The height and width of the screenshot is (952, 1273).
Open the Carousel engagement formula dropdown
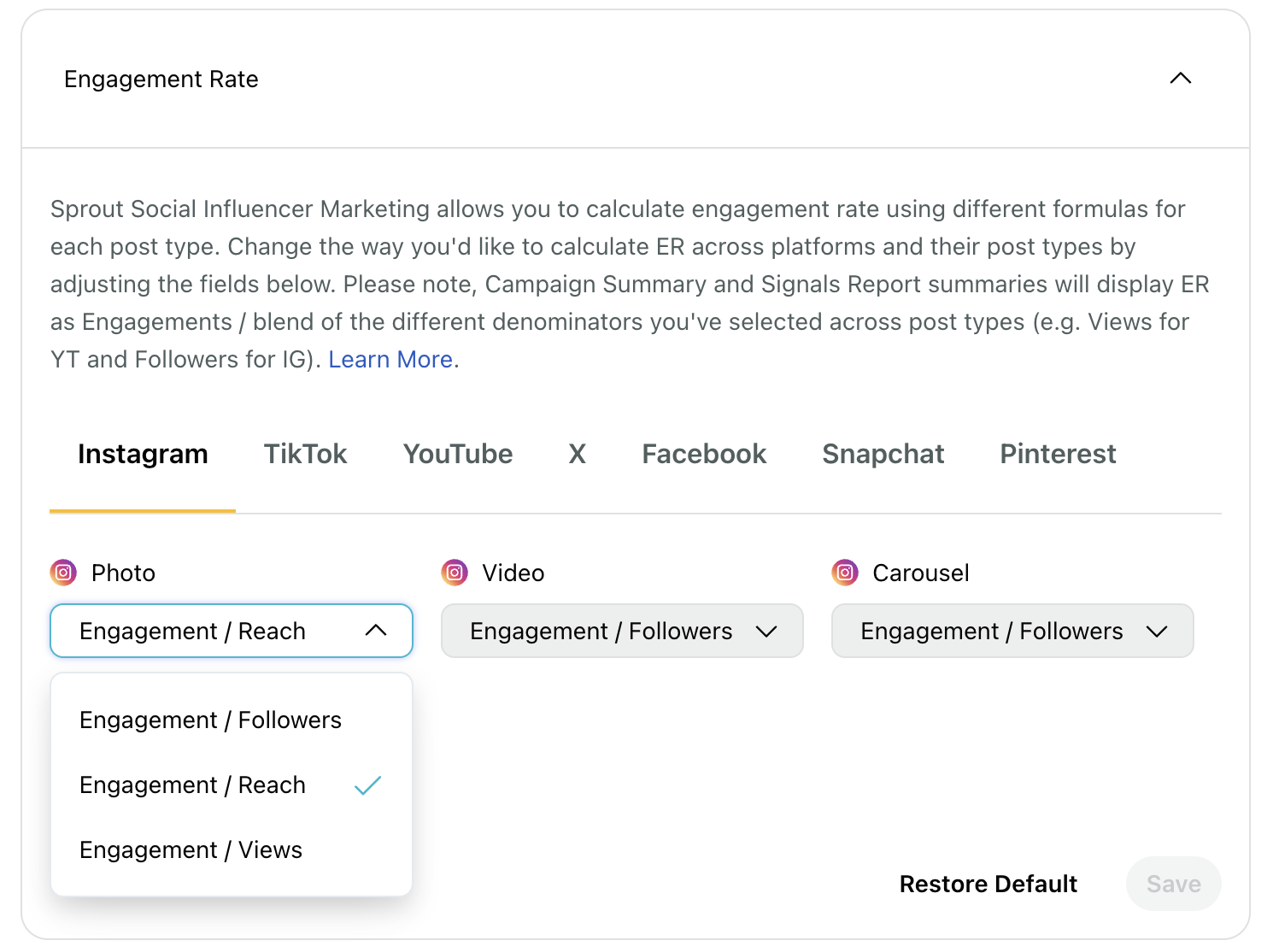tap(1012, 631)
